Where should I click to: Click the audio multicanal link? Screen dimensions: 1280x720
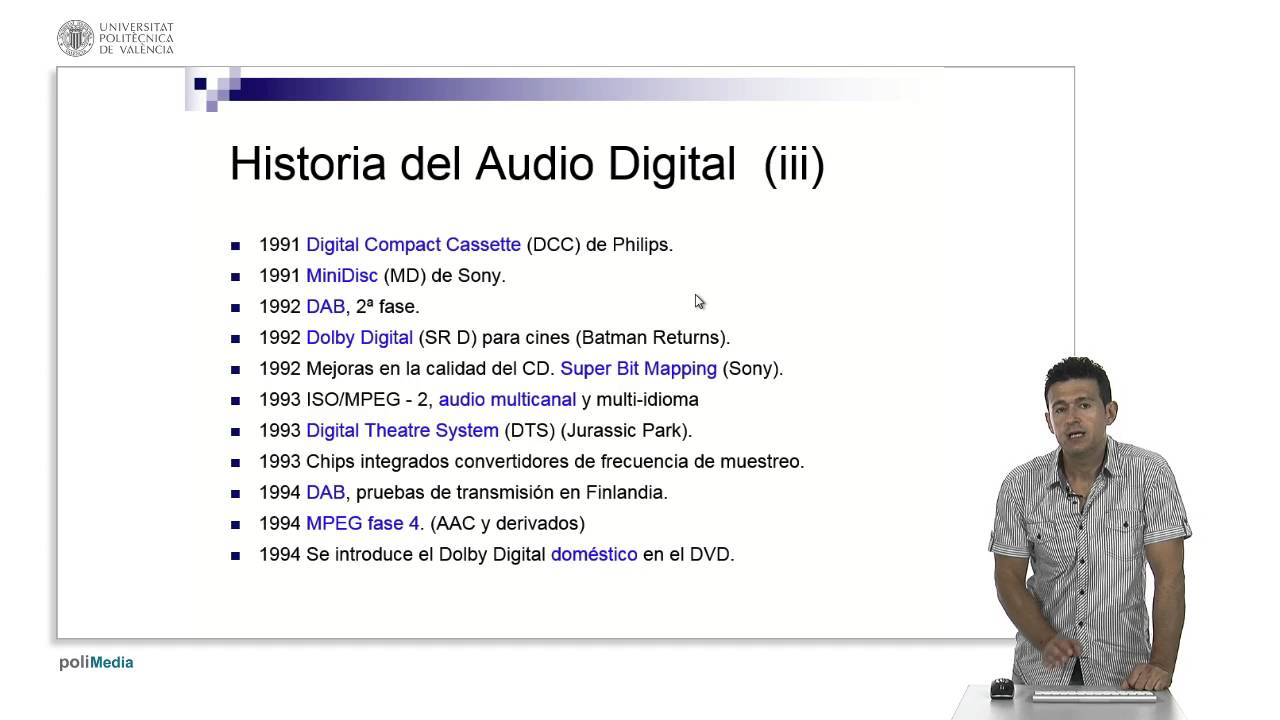coord(507,400)
